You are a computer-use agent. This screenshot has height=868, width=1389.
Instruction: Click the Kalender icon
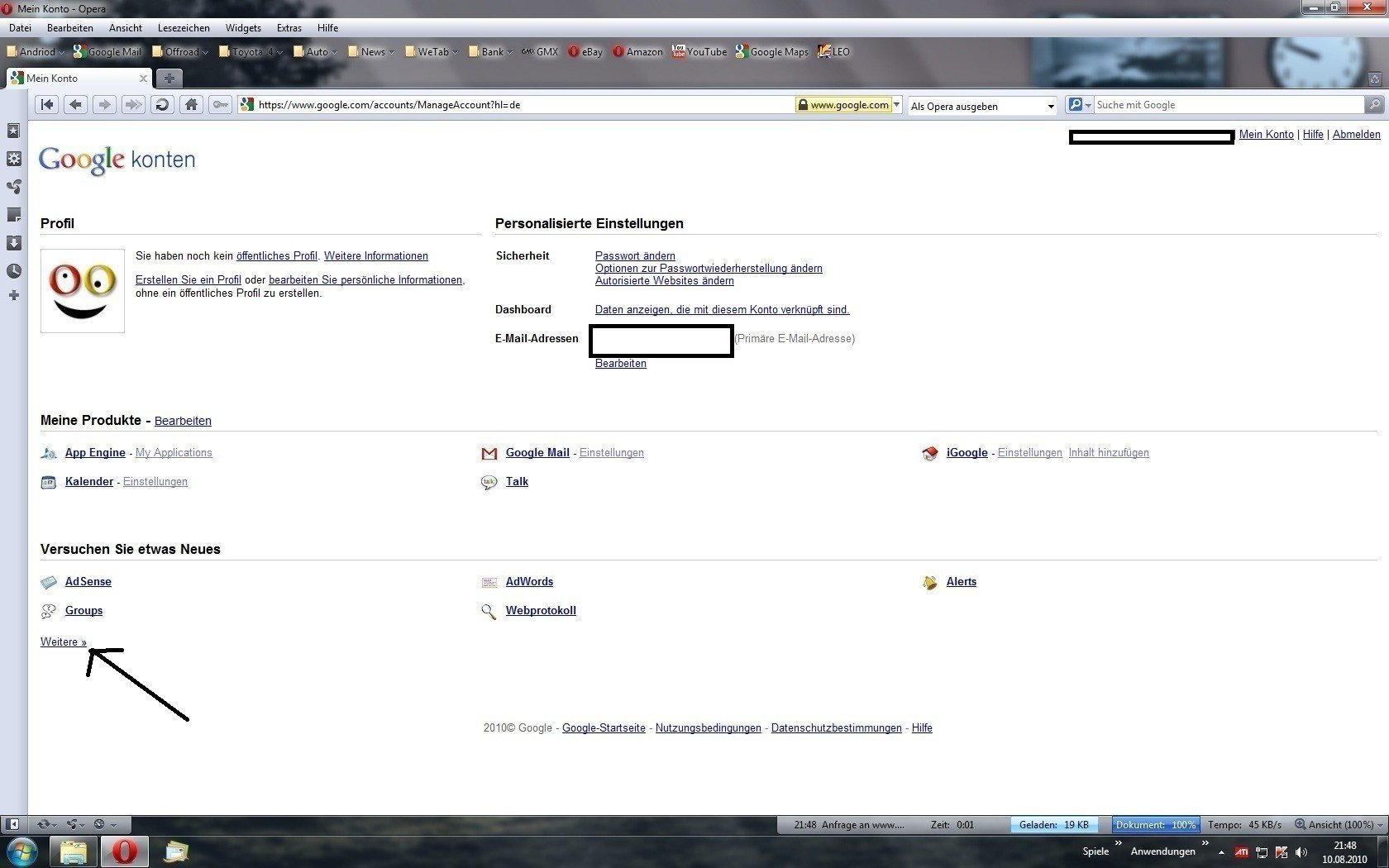(x=49, y=482)
